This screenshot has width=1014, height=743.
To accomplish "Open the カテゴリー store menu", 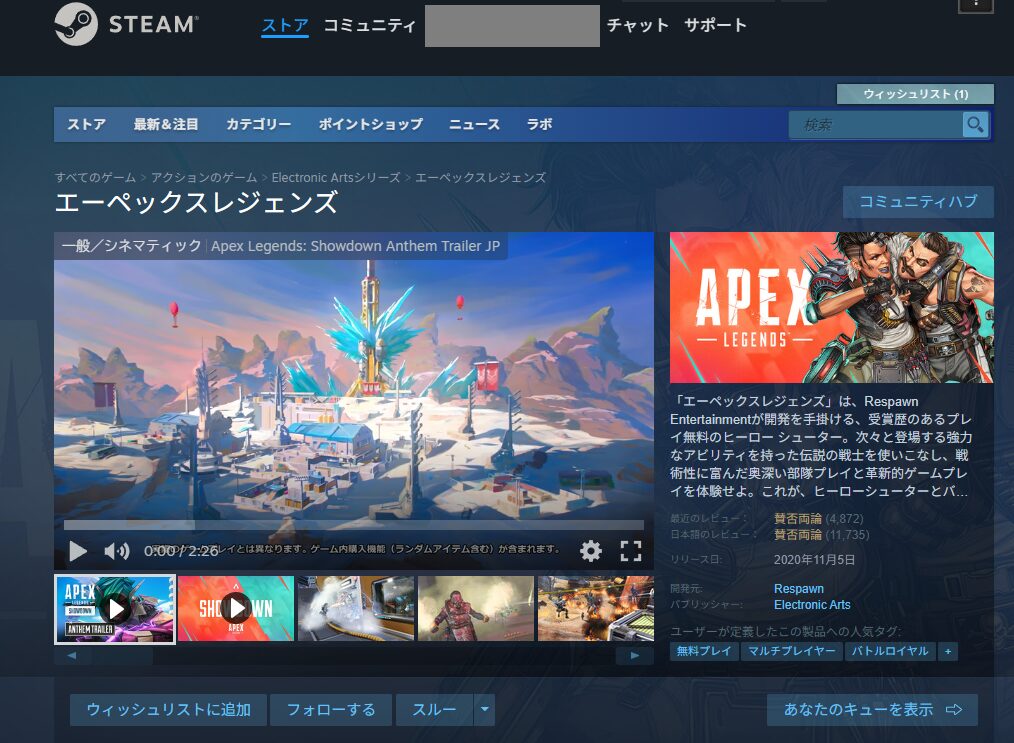I will (258, 125).
